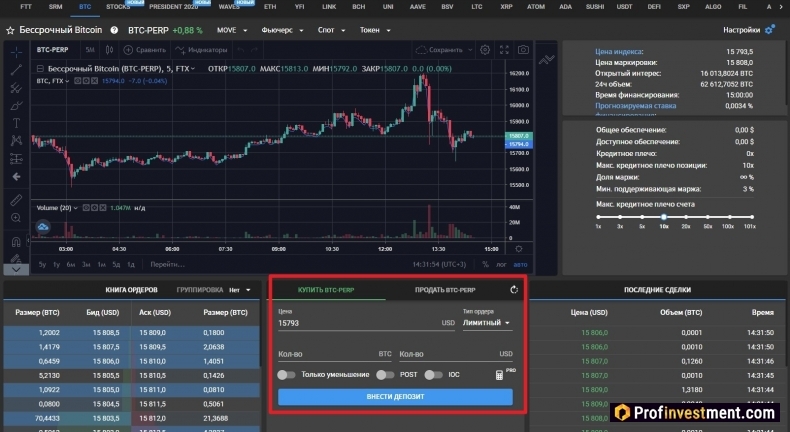
Task: Open the Фьючерс dropdown menu
Action: click(282, 30)
